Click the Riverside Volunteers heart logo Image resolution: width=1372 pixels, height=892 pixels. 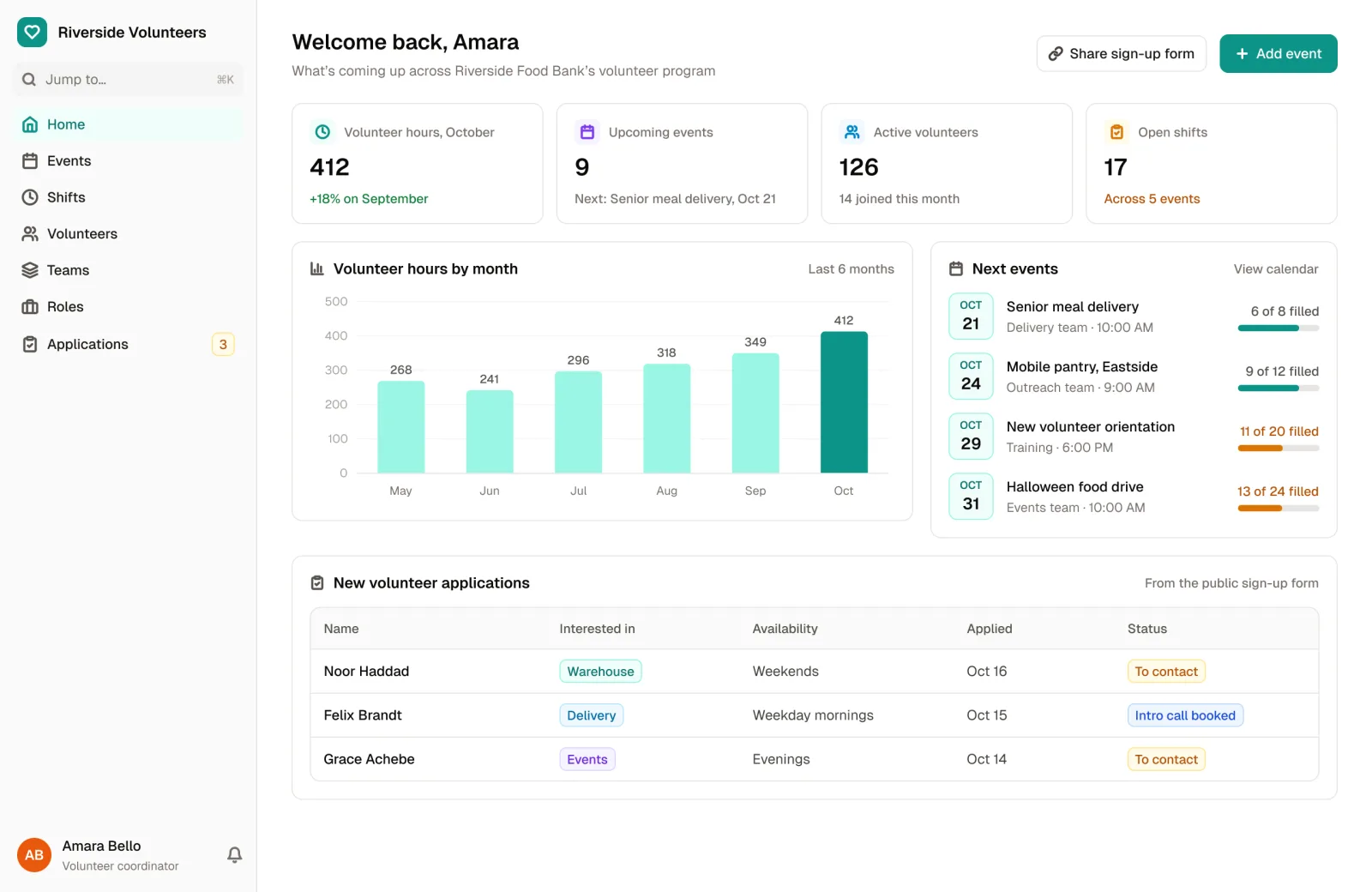[x=32, y=33]
